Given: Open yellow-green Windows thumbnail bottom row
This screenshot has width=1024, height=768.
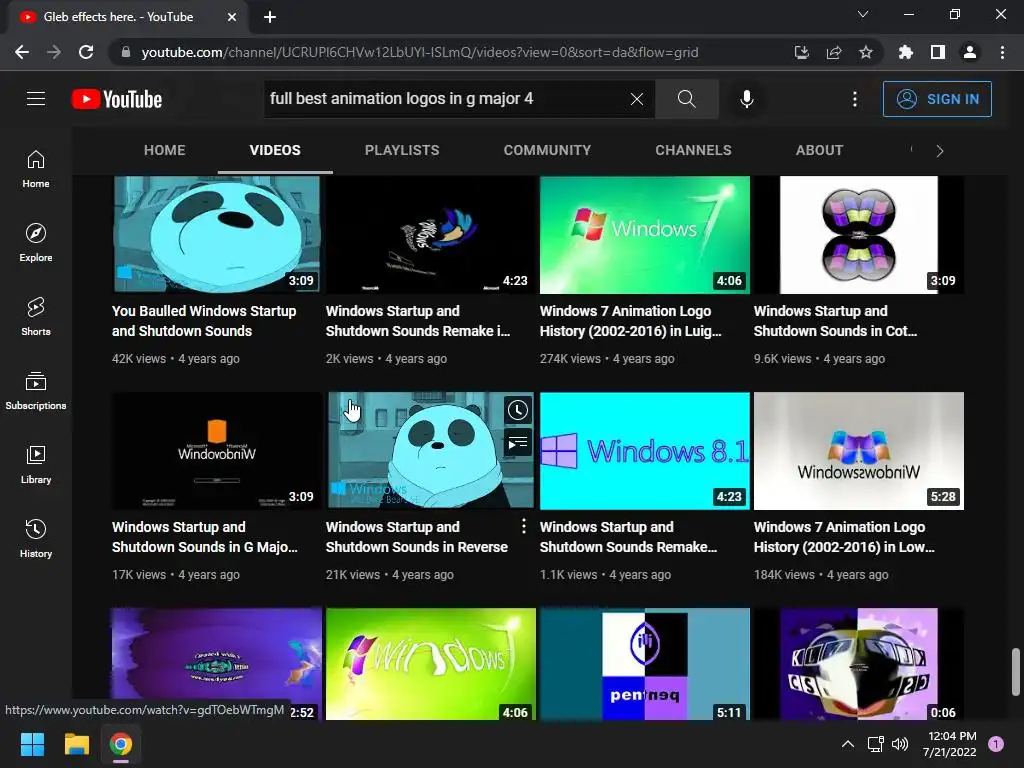Looking at the screenshot, I should click(431, 664).
